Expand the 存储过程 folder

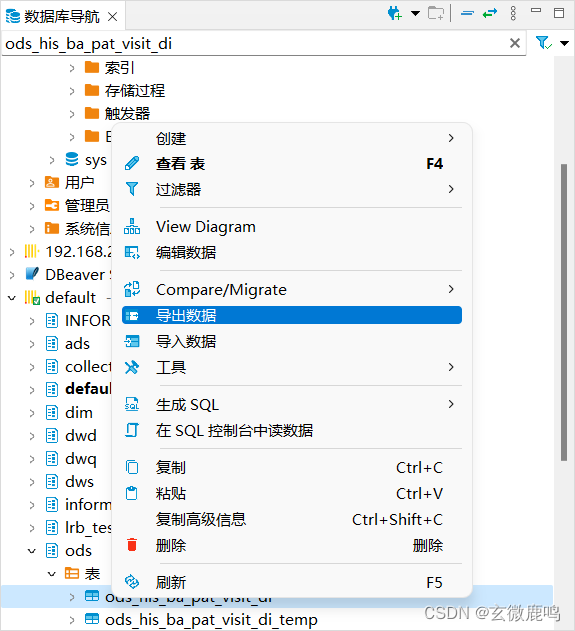tap(72, 91)
